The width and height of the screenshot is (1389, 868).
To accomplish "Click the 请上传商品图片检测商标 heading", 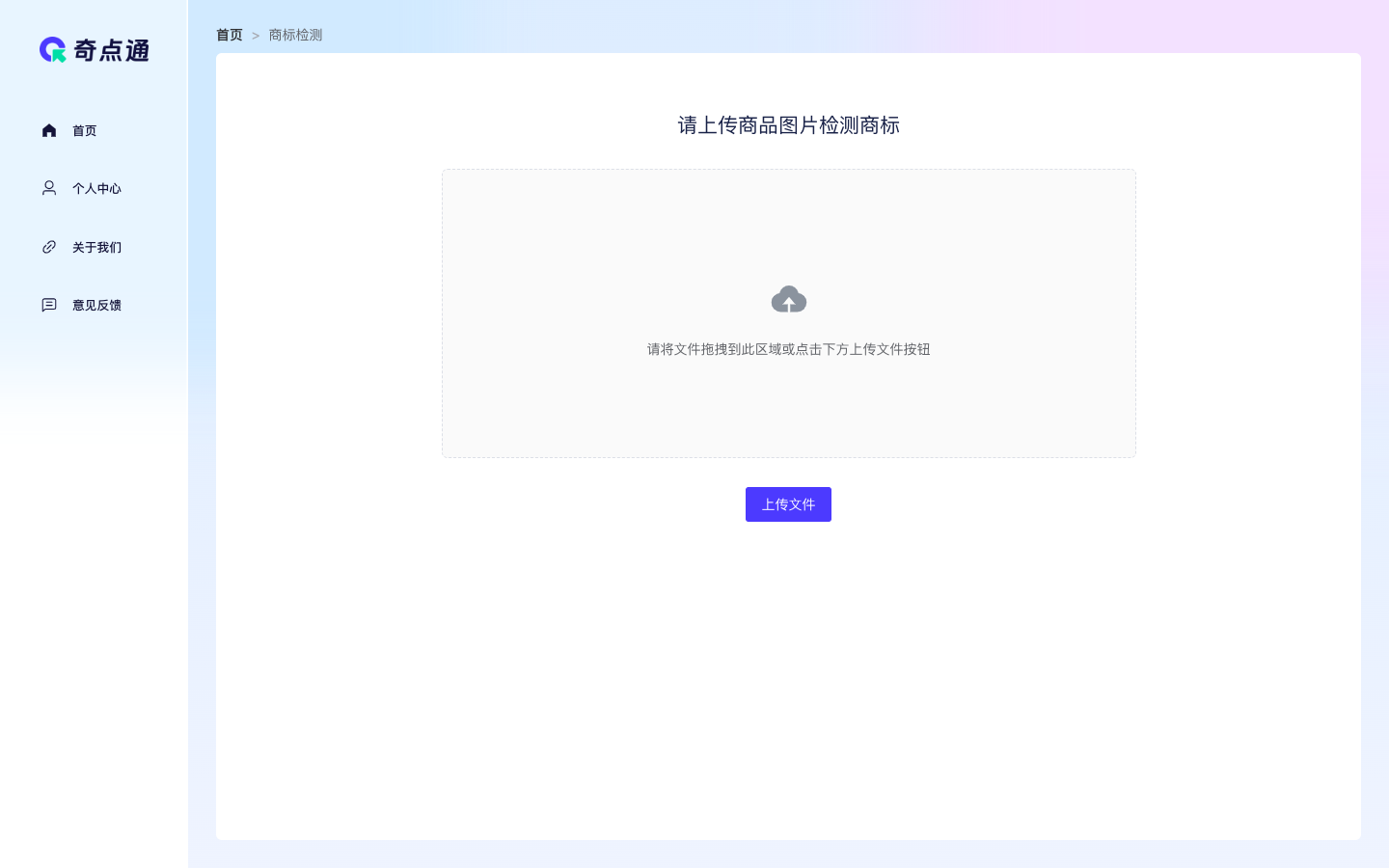I will [788, 125].
